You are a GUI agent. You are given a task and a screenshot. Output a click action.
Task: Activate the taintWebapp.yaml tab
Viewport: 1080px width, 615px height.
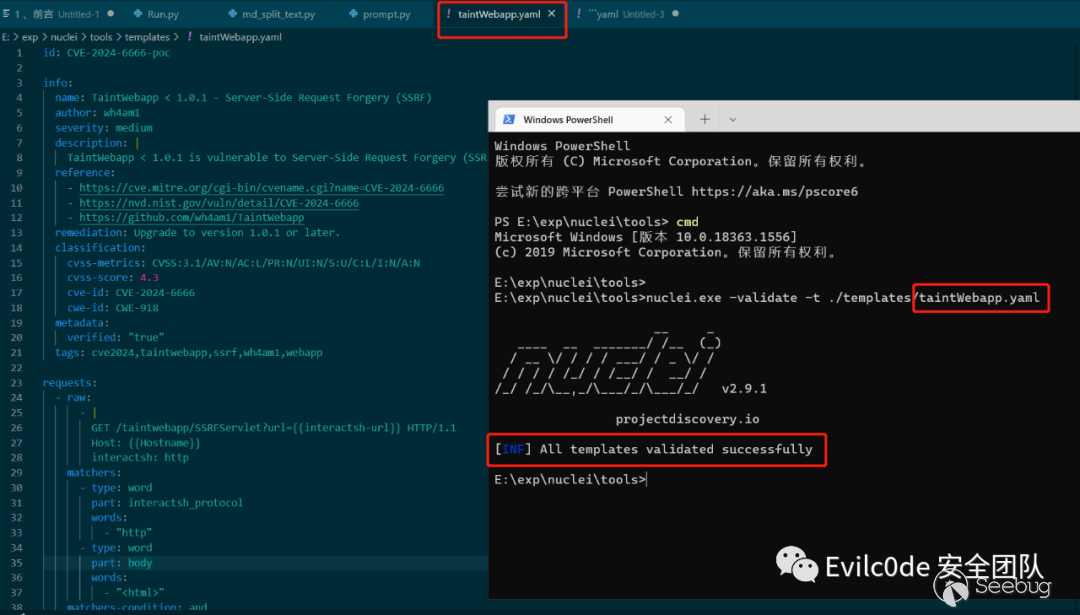499,14
